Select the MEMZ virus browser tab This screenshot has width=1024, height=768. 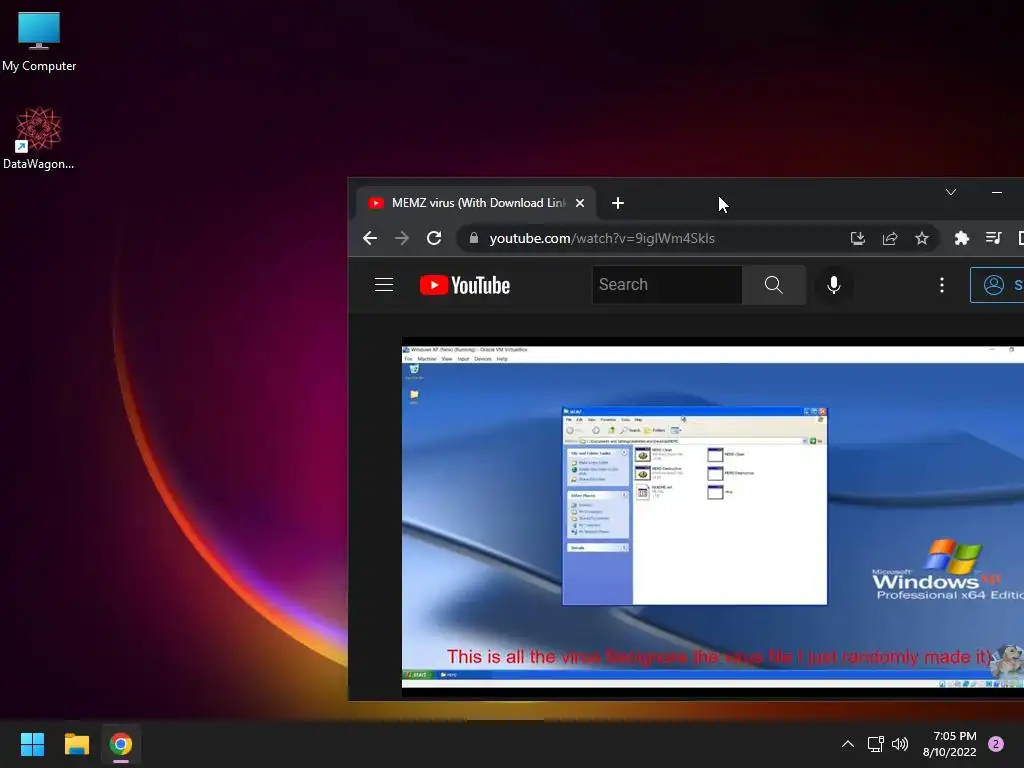(x=476, y=203)
